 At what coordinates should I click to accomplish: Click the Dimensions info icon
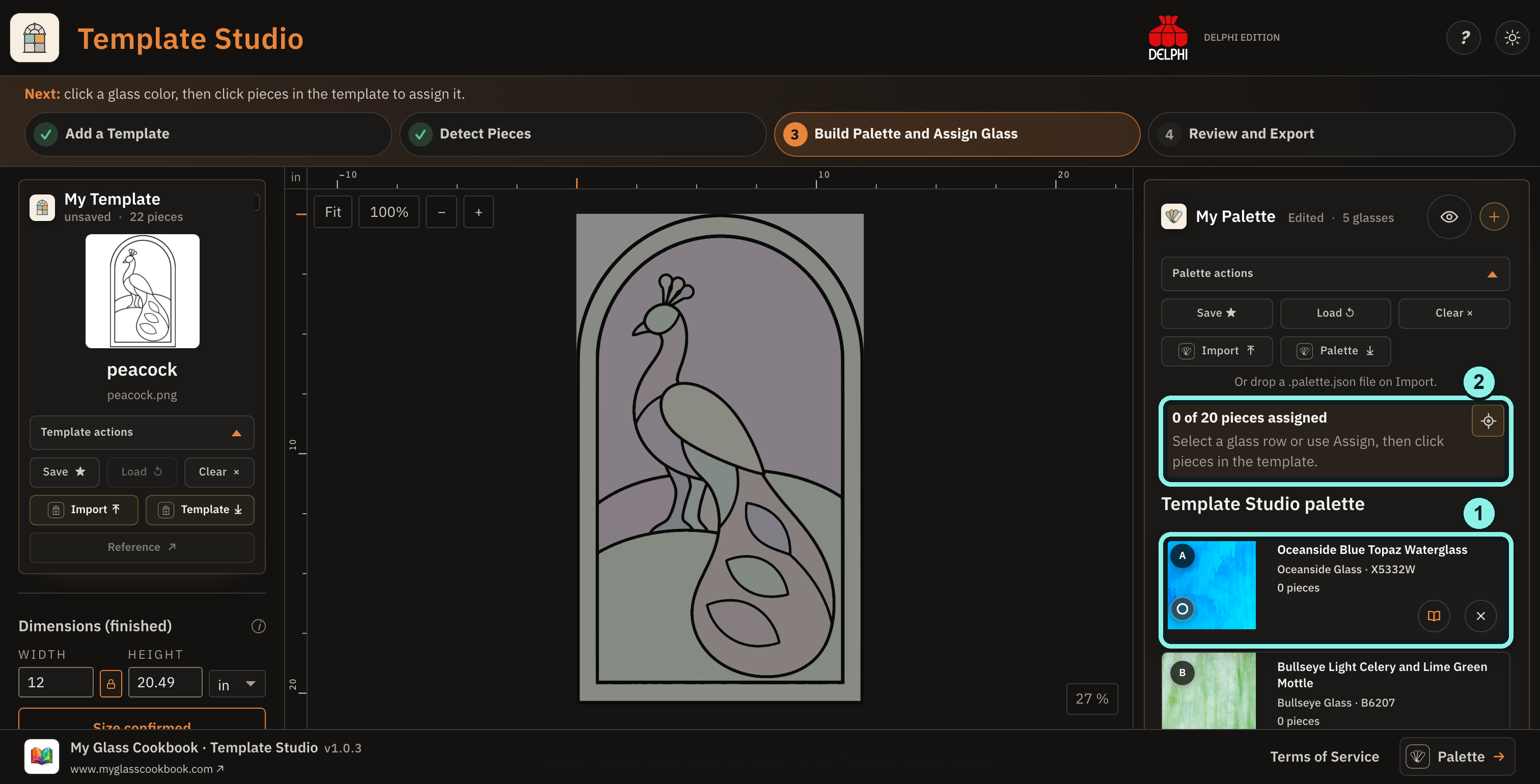pos(258,626)
